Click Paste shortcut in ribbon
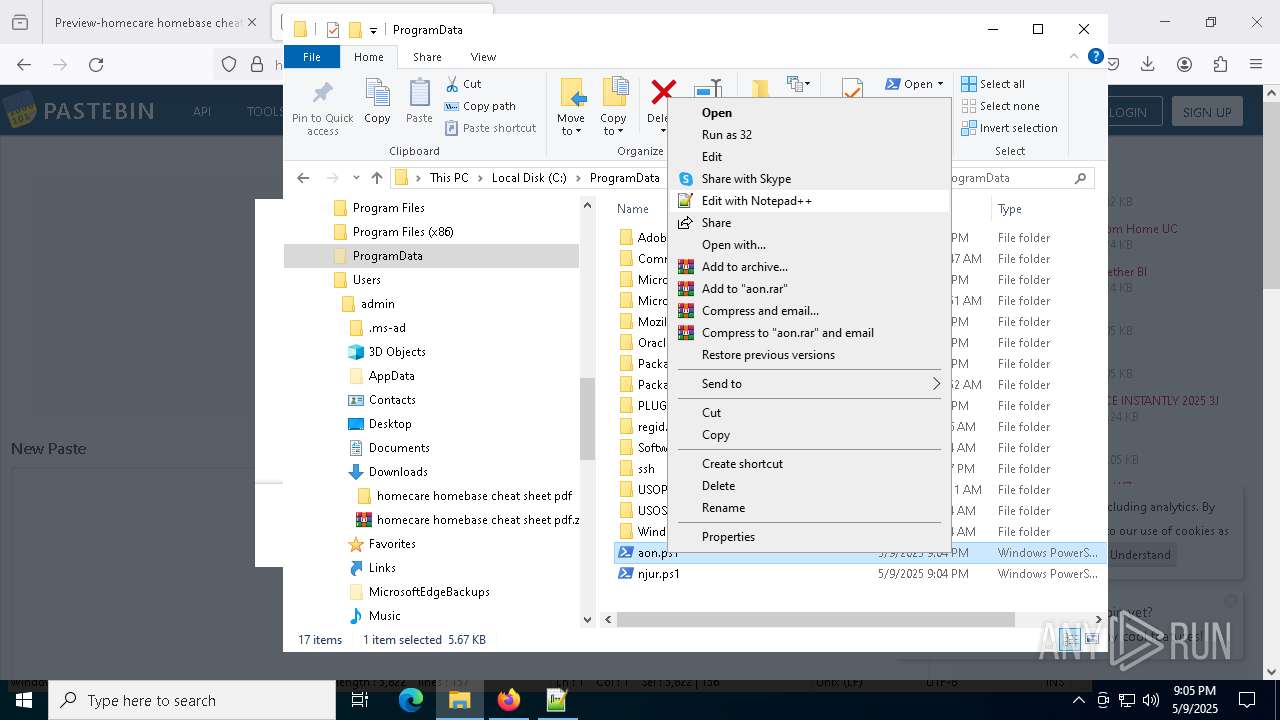The height and width of the screenshot is (720, 1280). [x=490, y=128]
